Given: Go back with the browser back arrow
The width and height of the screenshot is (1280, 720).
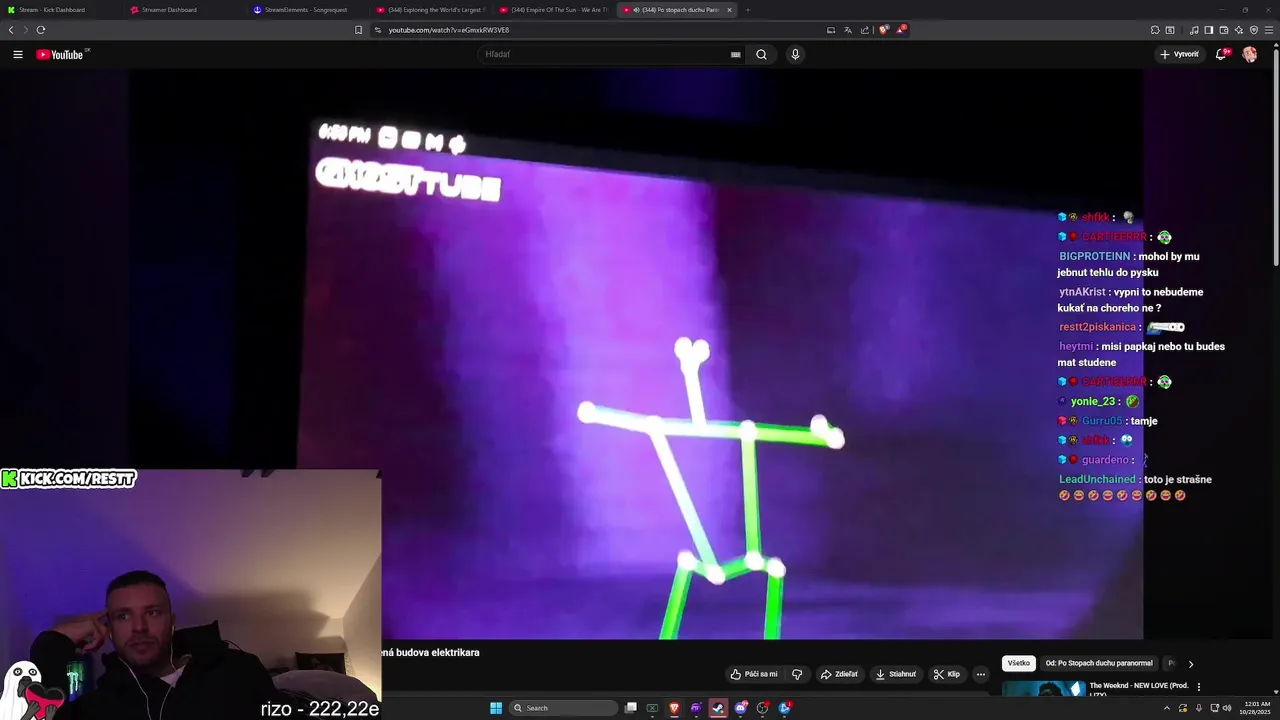Looking at the screenshot, I should [11, 30].
